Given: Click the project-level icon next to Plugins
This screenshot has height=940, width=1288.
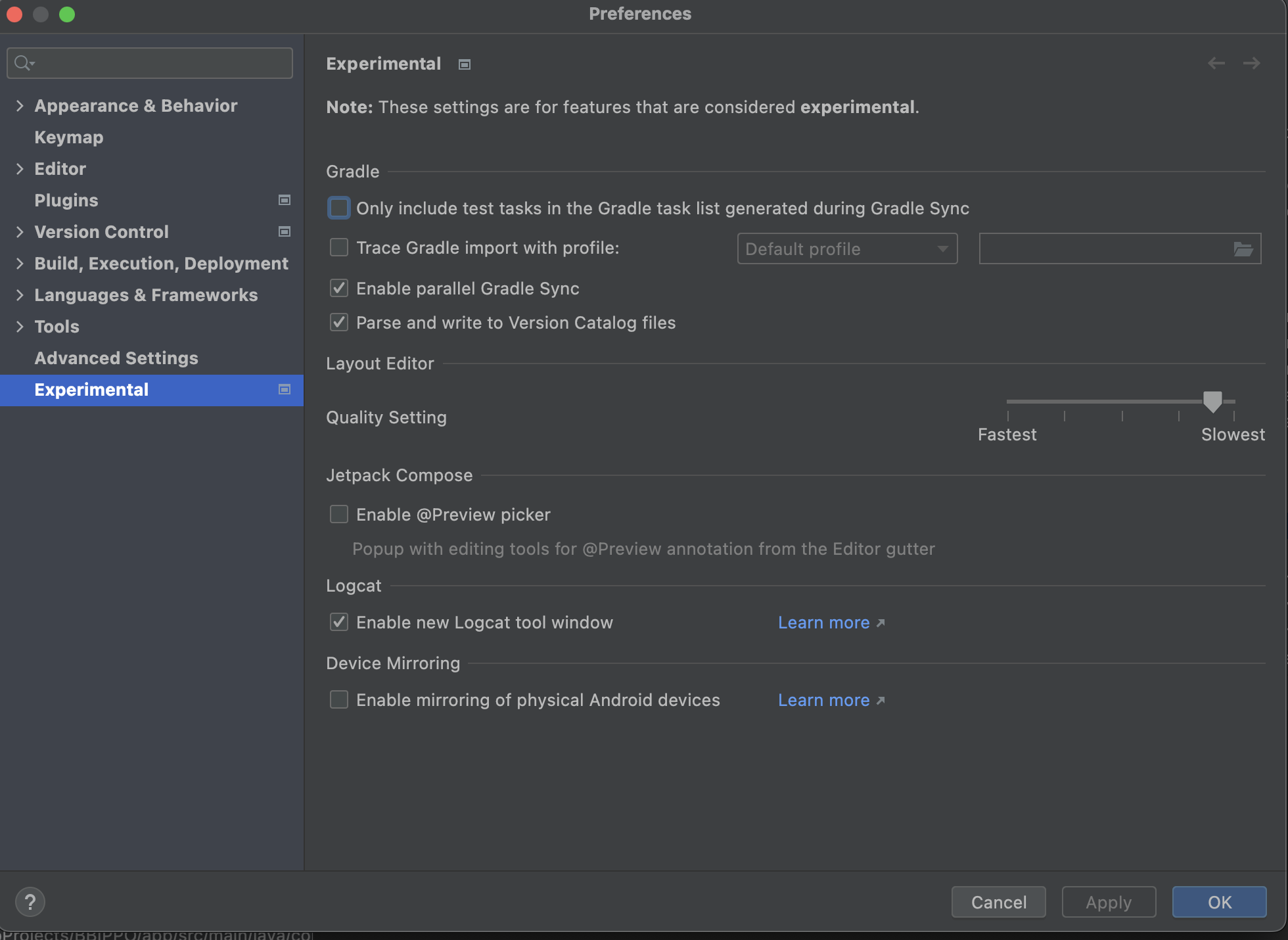Looking at the screenshot, I should (x=285, y=200).
